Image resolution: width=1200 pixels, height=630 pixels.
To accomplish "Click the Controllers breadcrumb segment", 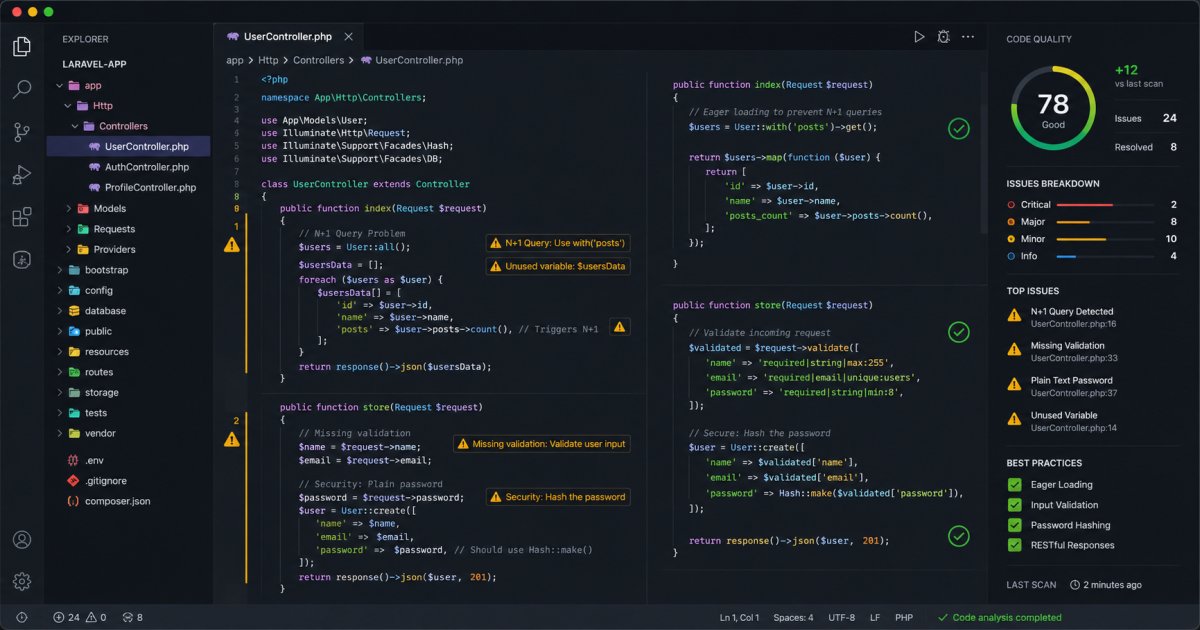I will (318, 60).
